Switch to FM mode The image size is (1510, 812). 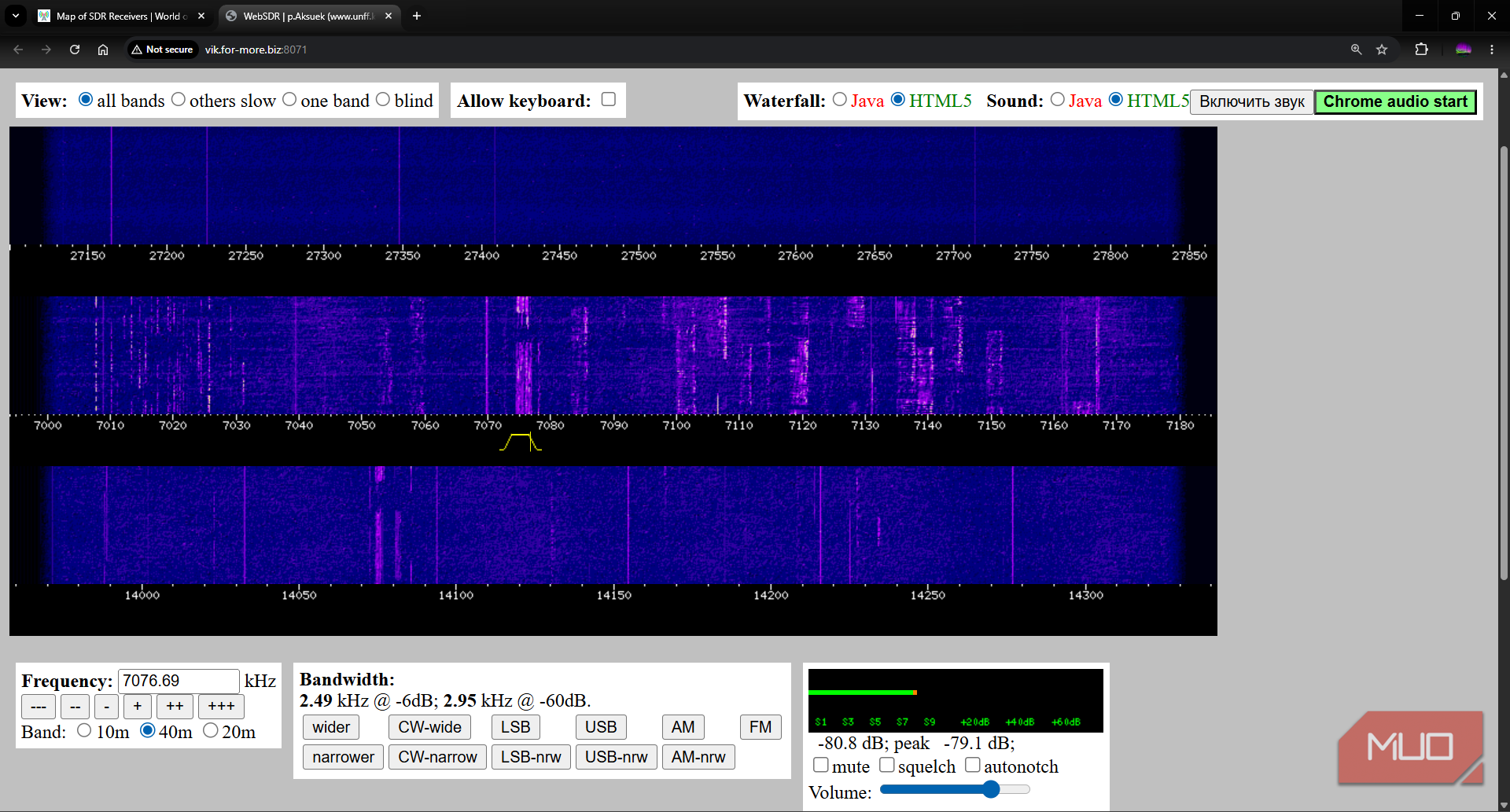(761, 727)
